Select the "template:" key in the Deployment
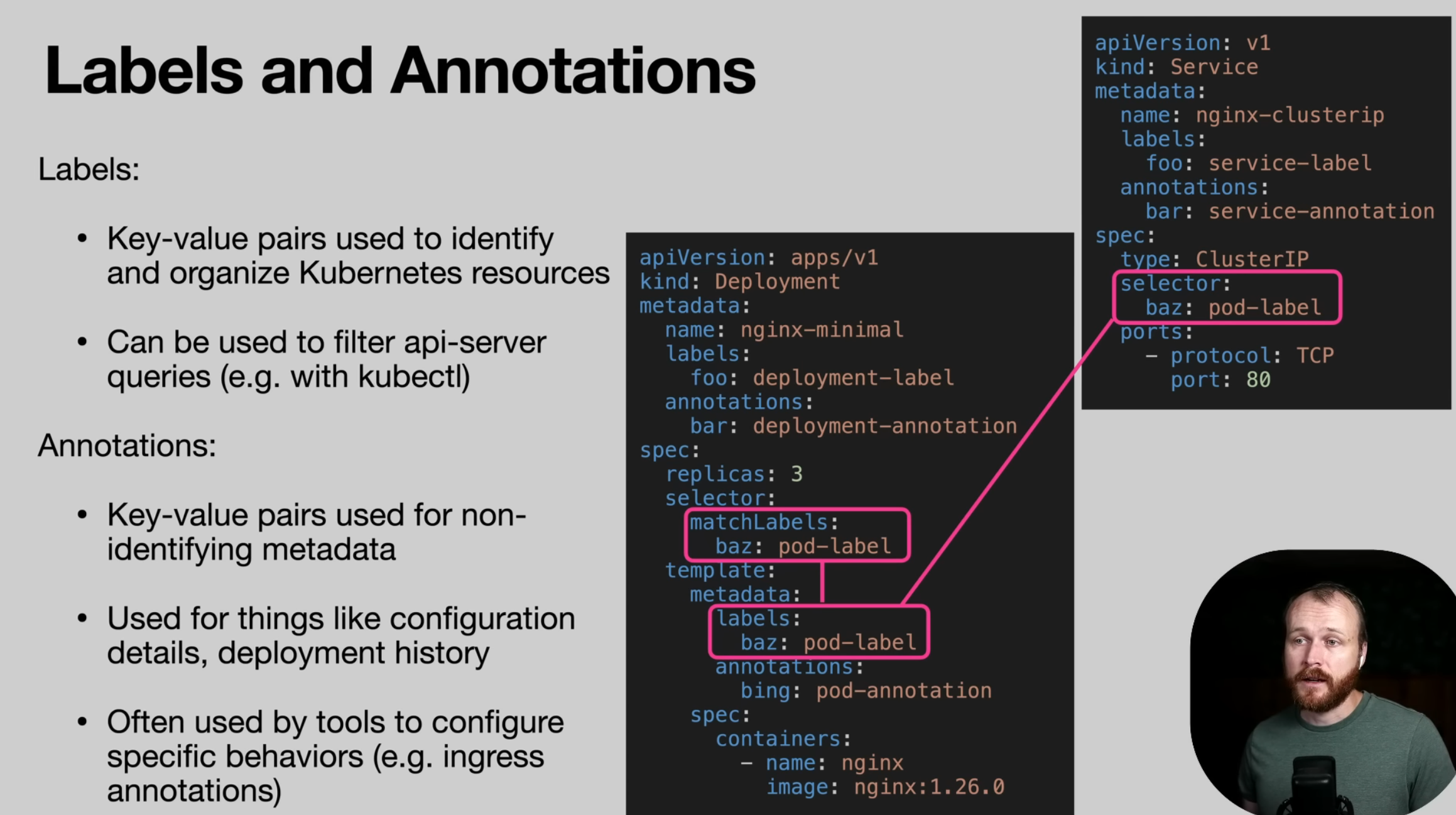The height and width of the screenshot is (815, 1456). click(720, 571)
